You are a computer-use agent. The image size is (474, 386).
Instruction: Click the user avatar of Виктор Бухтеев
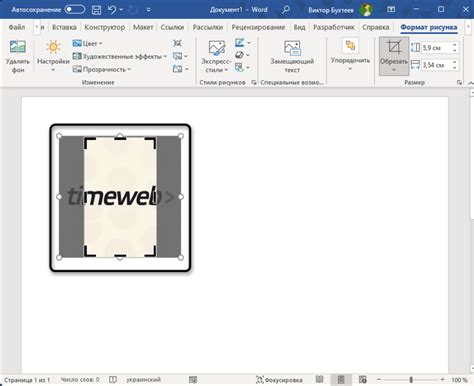coord(366,10)
